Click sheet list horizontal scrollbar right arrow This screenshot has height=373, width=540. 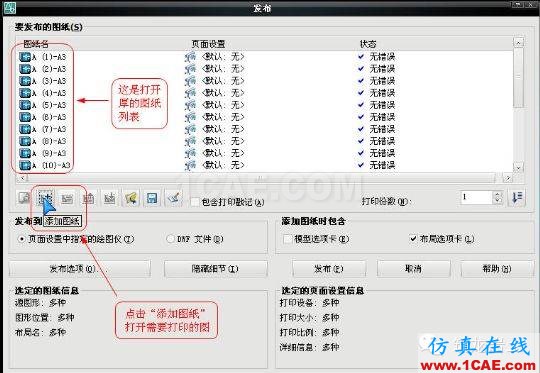508,178
